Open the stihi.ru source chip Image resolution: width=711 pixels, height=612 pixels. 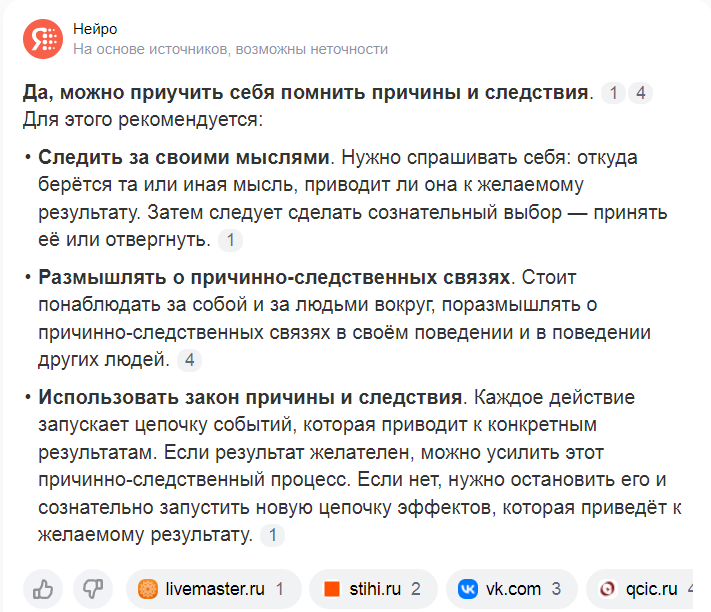[374, 589]
